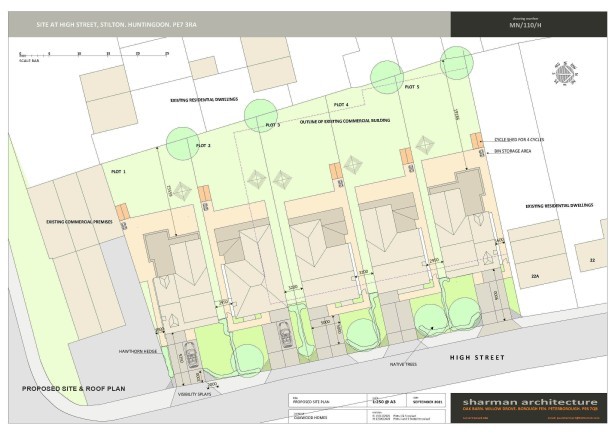Select the PLOT 1 label
This screenshot has width=616, height=435.
point(118,172)
